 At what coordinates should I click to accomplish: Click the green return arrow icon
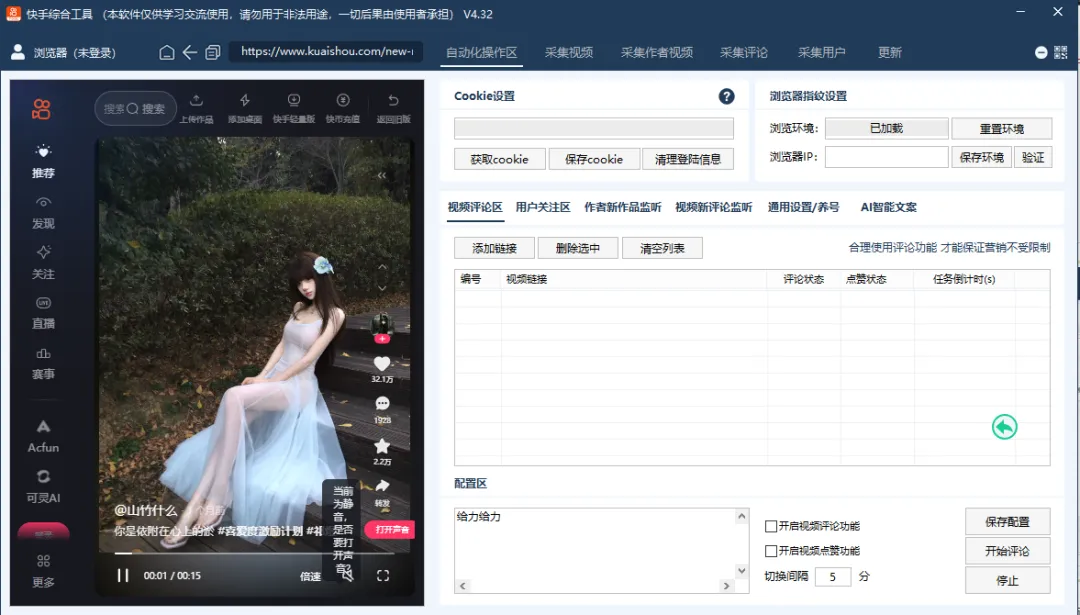tap(1004, 426)
